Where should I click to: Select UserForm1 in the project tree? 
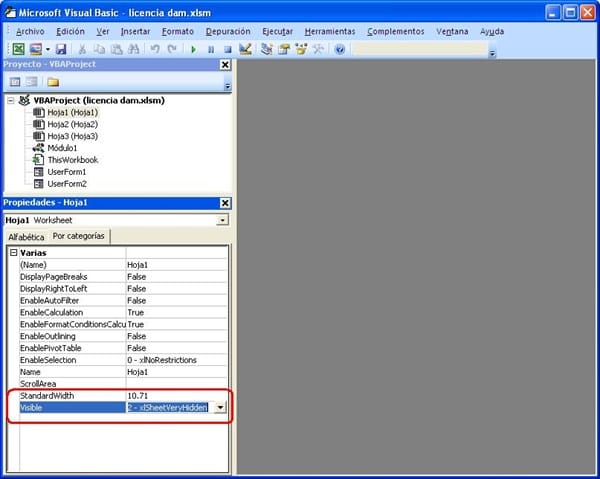[x=66, y=172]
